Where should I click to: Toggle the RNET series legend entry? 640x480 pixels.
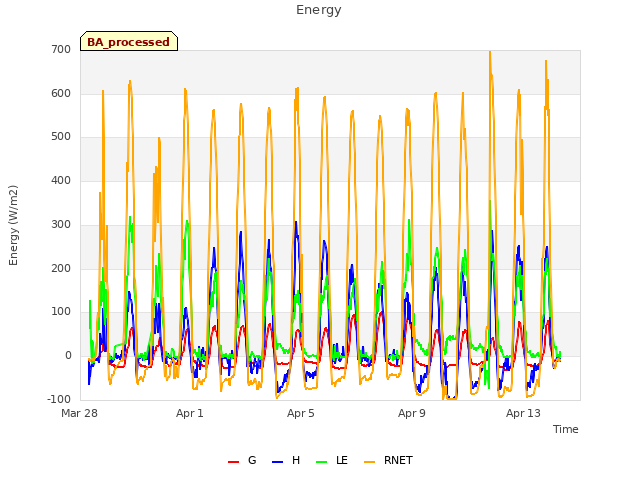point(388,460)
